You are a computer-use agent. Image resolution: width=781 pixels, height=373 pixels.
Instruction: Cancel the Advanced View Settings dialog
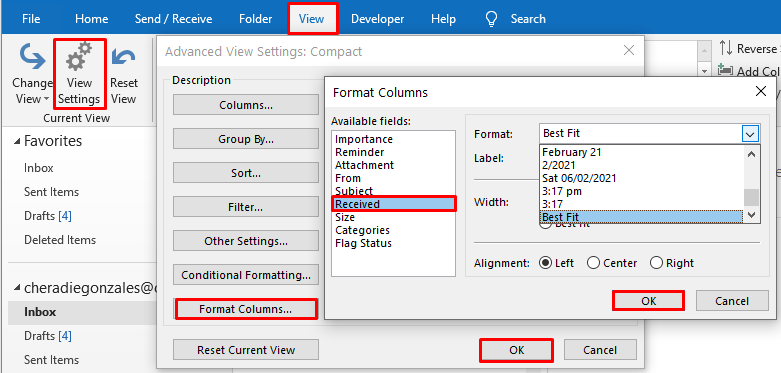click(600, 350)
